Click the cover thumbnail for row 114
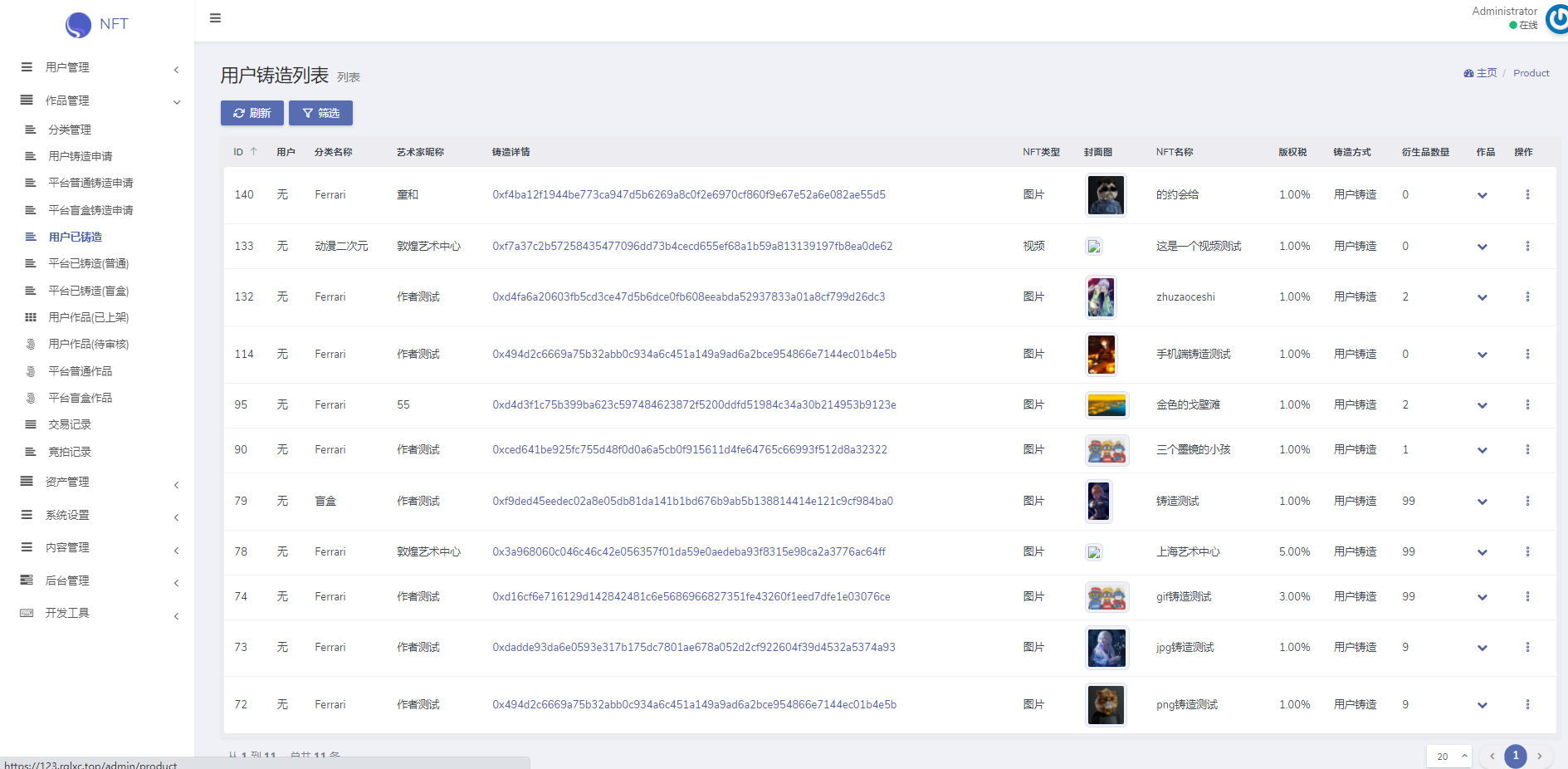The width and height of the screenshot is (1568, 769). coord(1102,355)
